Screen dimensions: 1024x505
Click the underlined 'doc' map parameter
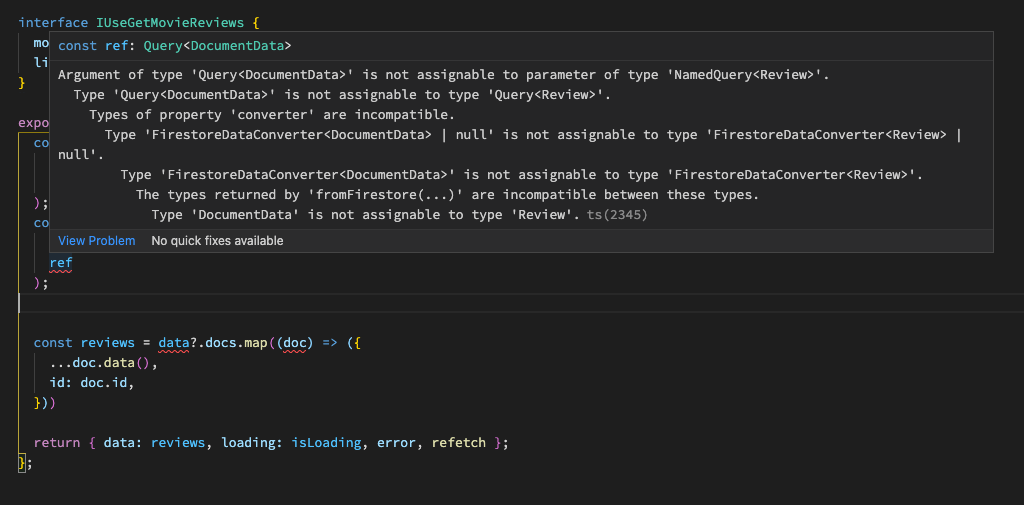(295, 343)
